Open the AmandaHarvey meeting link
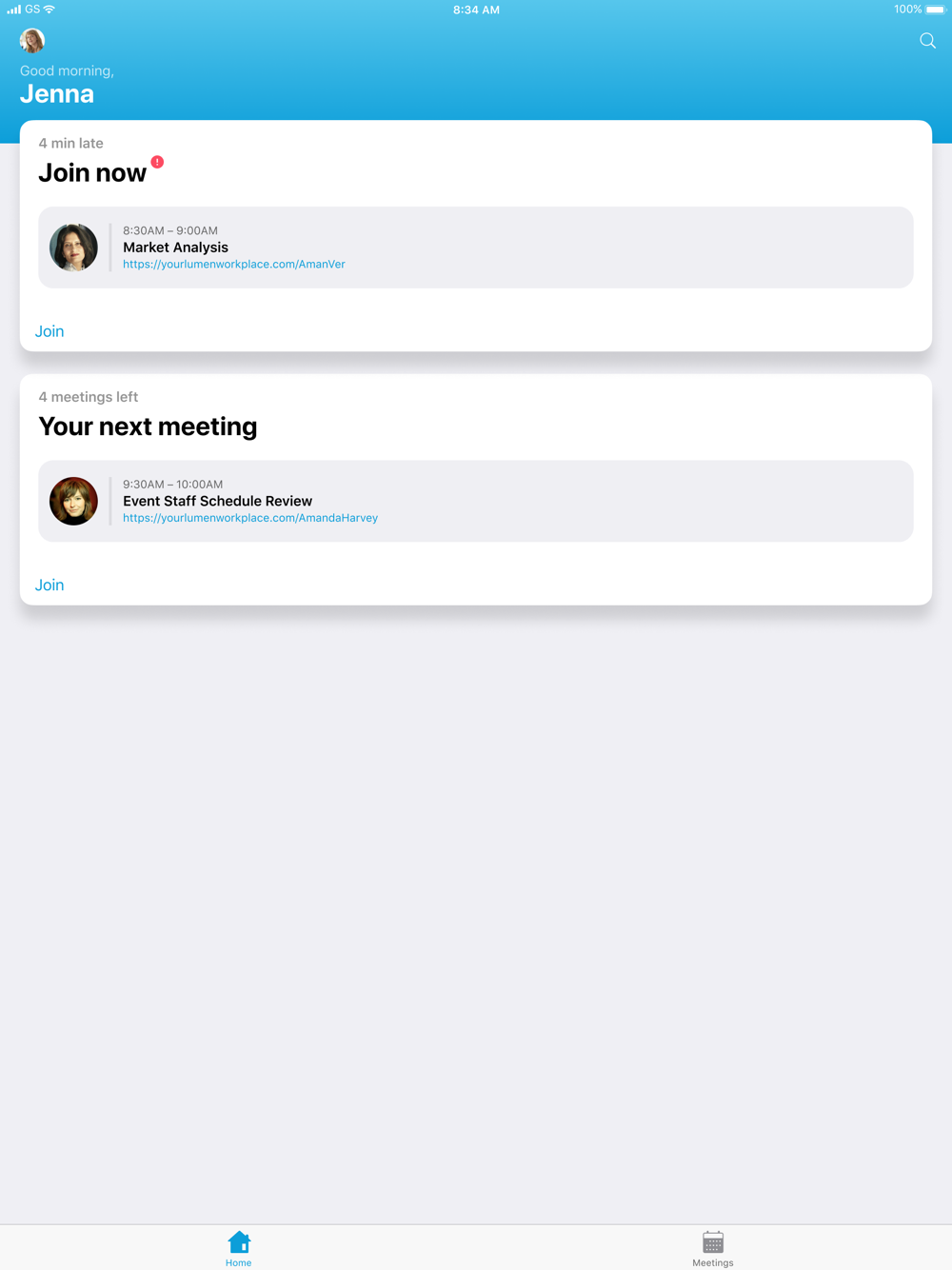The width and height of the screenshot is (952, 1270). 250,518
